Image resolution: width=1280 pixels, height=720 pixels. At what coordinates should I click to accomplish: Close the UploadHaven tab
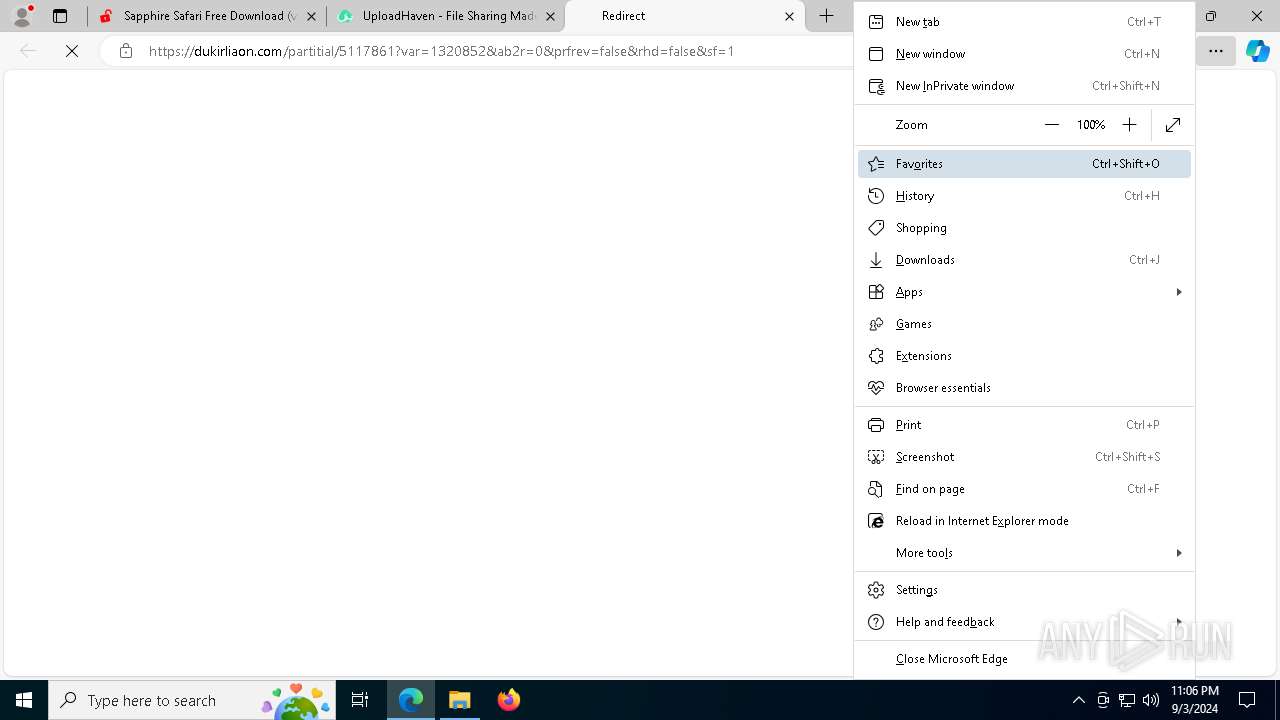tap(550, 16)
